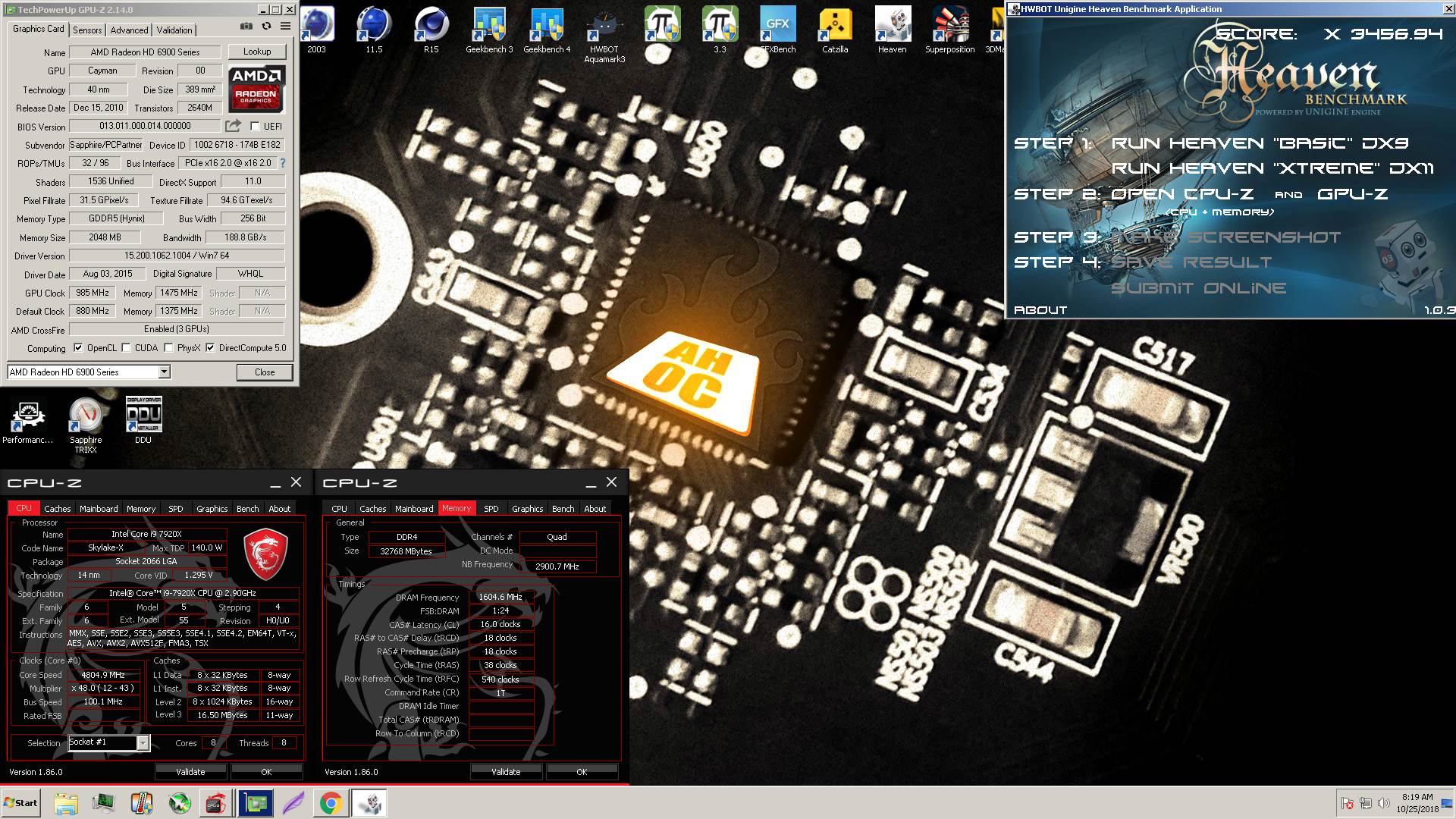Screen dimensions: 1456x819
Task: Click Open CPU-Z in Heaven app
Action: [1182, 194]
